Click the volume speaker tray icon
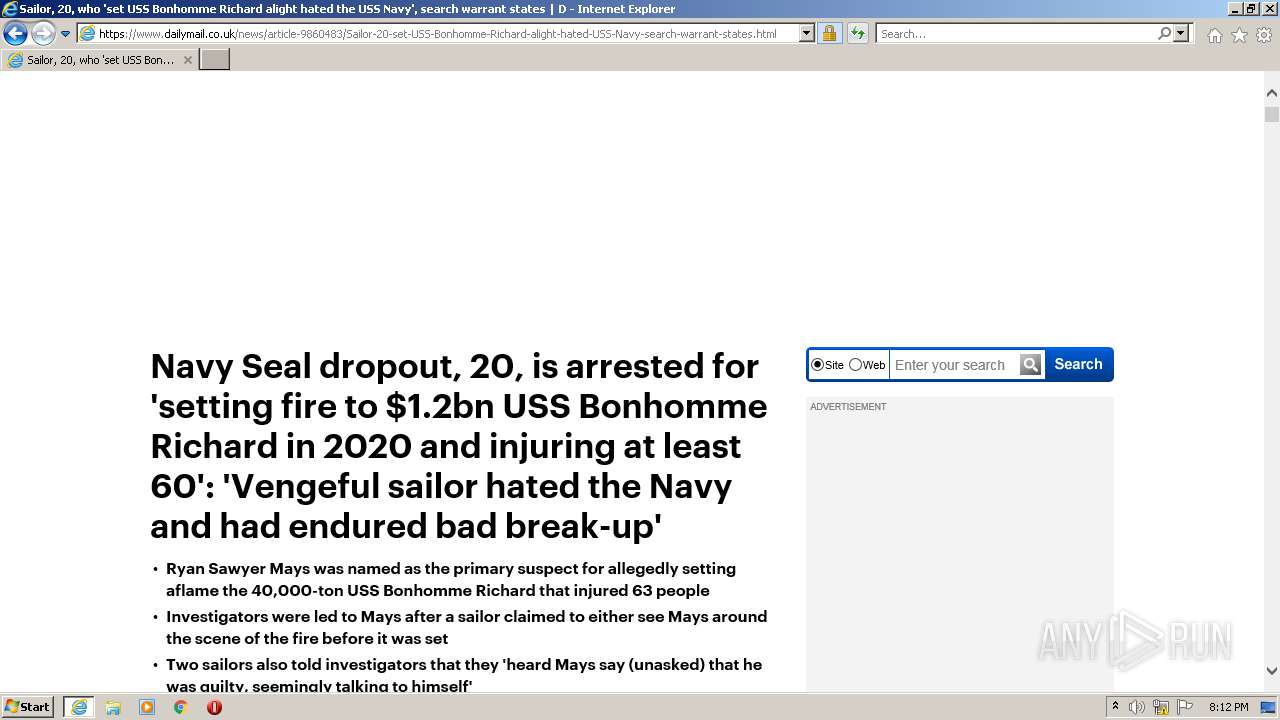The height and width of the screenshot is (720, 1280). pos(1137,707)
